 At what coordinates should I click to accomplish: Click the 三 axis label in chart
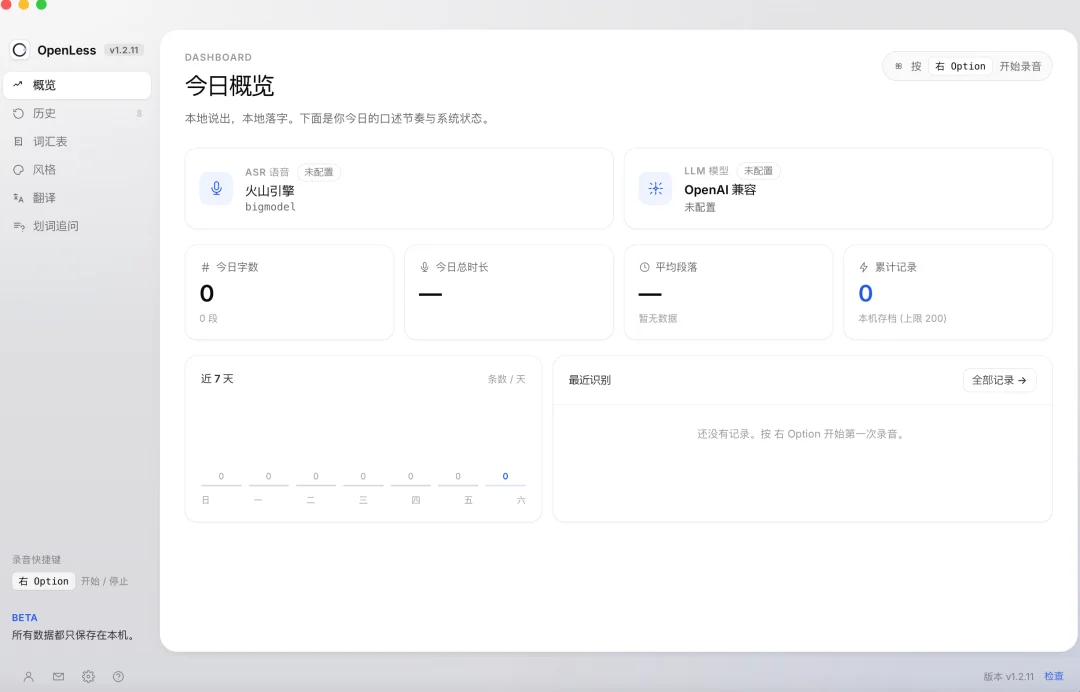[363, 500]
